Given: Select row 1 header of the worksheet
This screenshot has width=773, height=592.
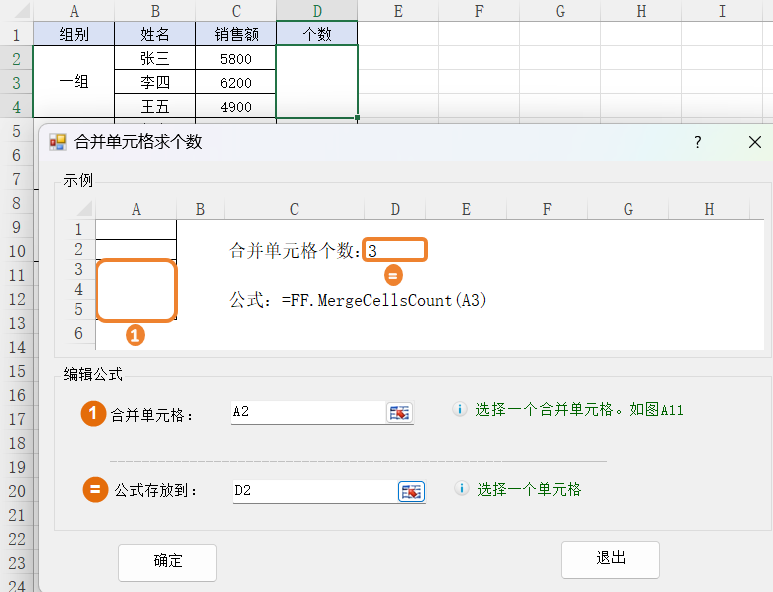Looking at the screenshot, I should coord(15,35).
